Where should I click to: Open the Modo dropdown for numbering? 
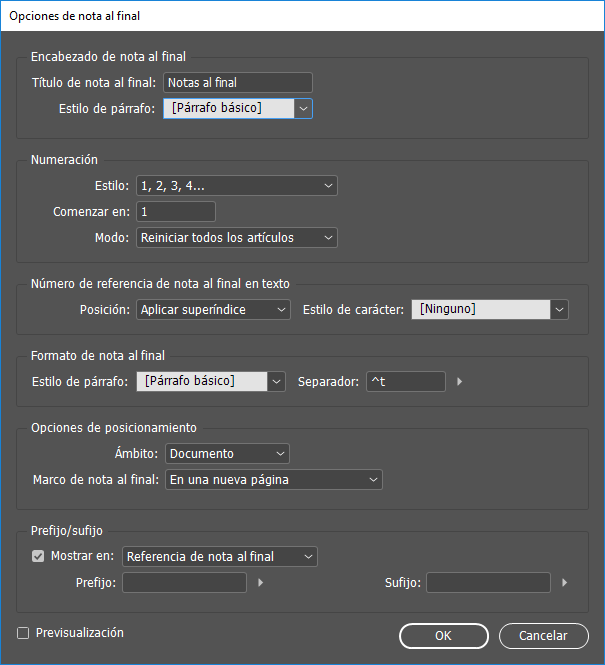(x=236, y=237)
